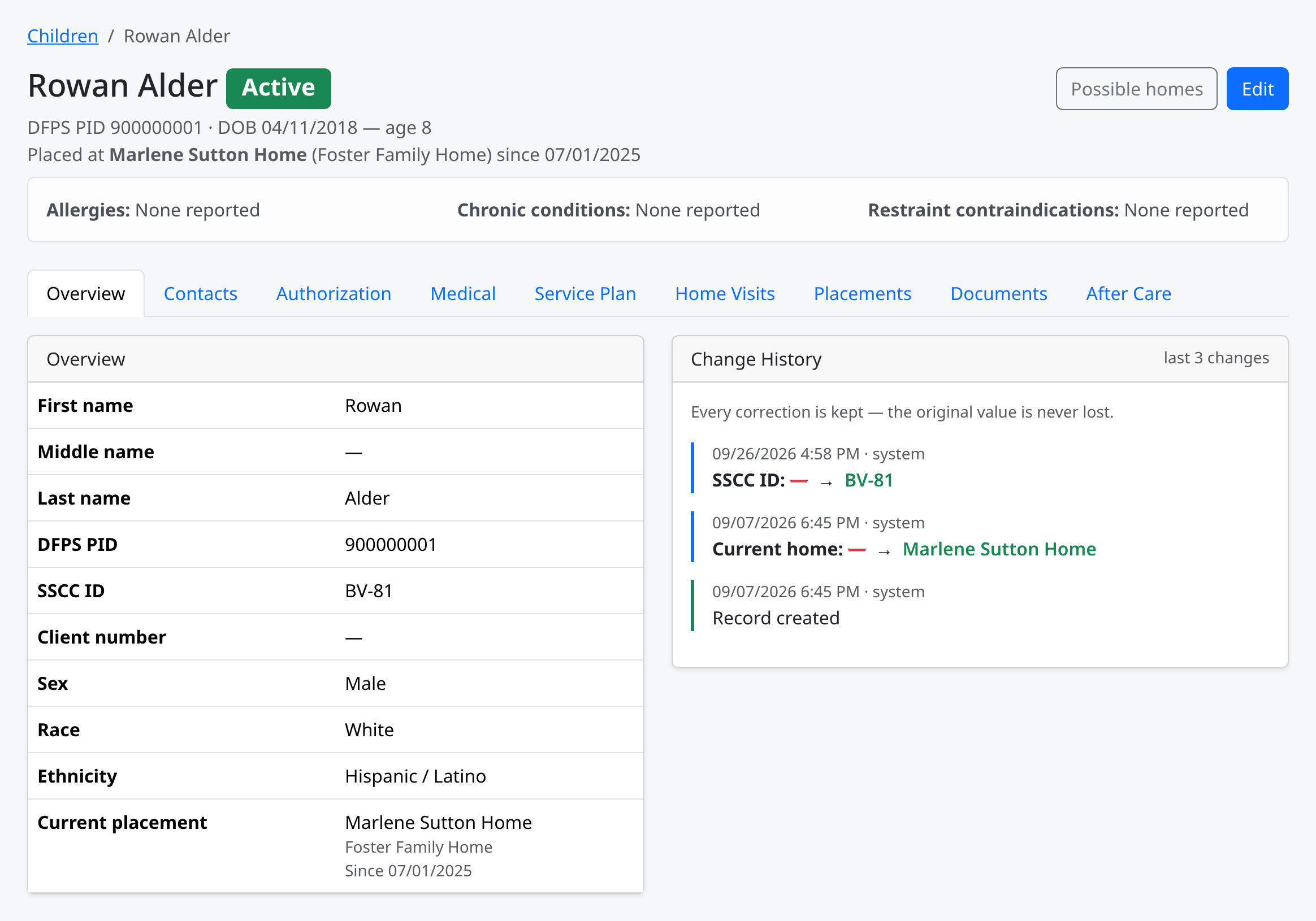Image resolution: width=1316 pixels, height=921 pixels.
Task: Switch to the Contacts tab
Action: coord(201,293)
